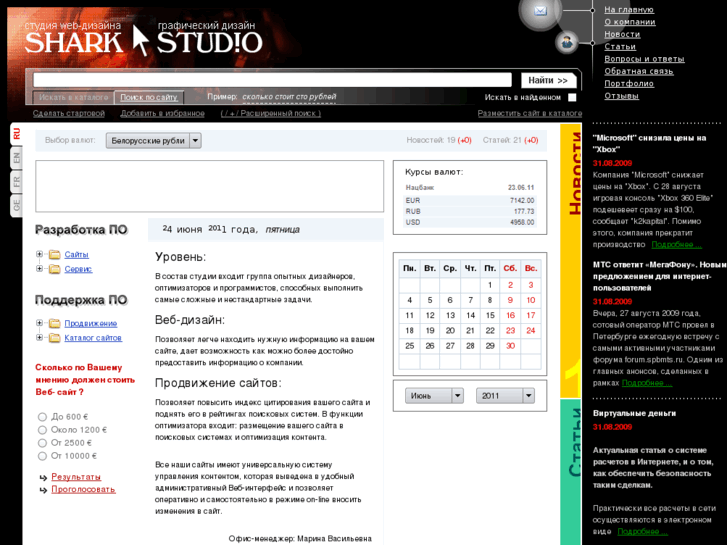Image resolution: width=727 pixels, height=545 pixels.
Task: Click the Сделать стартовой link
Action: (69, 113)
